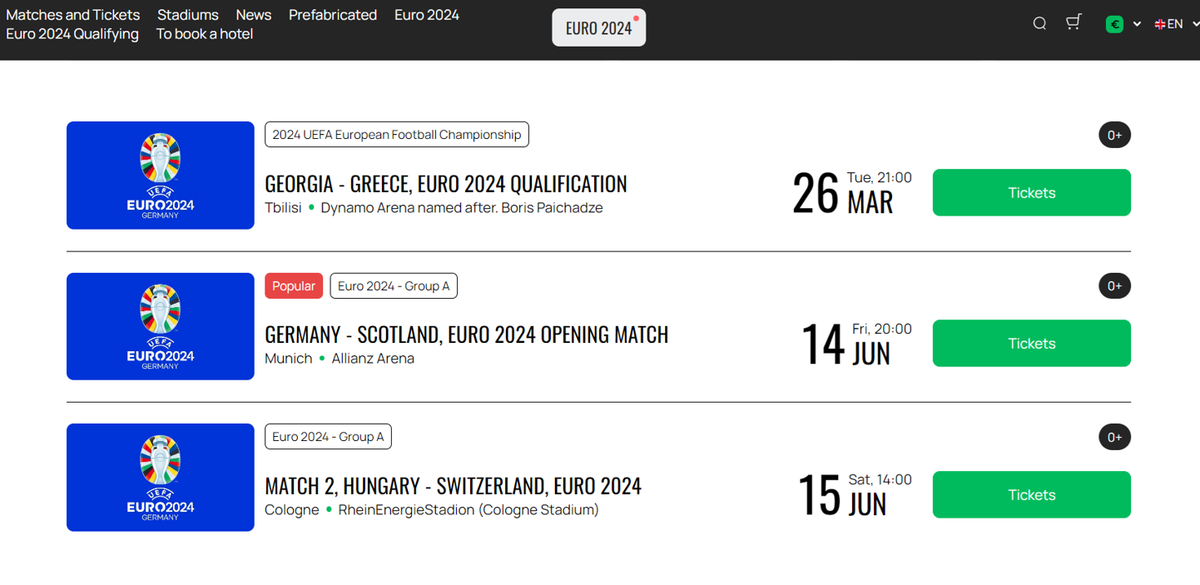Go to the Stadiums menu item
This screenshot has width=1200, height=585.
187,15
